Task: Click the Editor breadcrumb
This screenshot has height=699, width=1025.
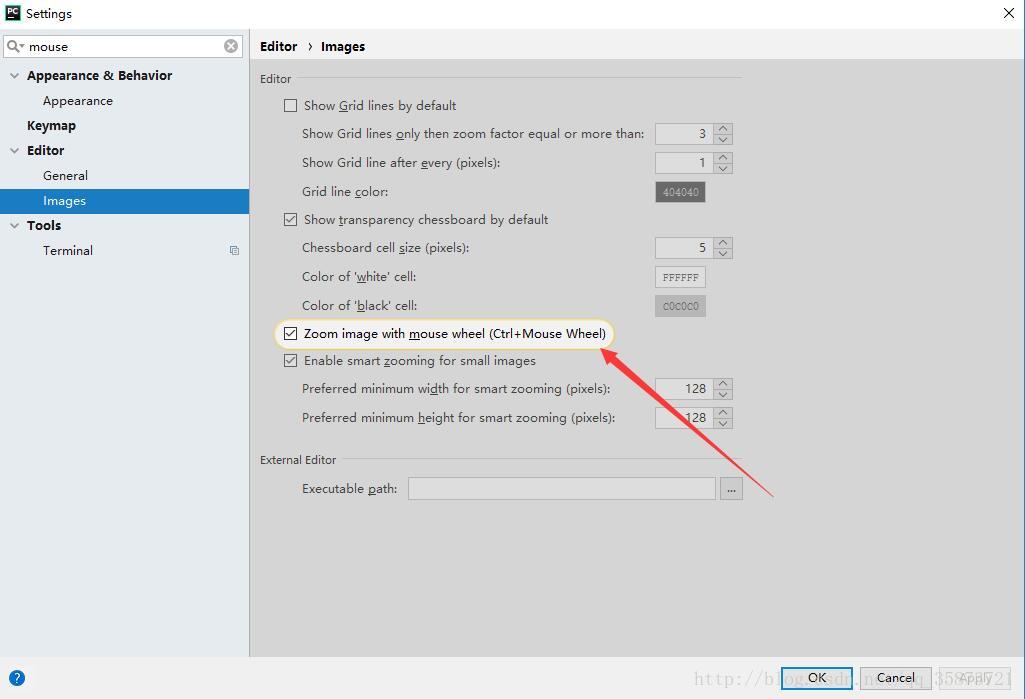Action: point(278,46)
